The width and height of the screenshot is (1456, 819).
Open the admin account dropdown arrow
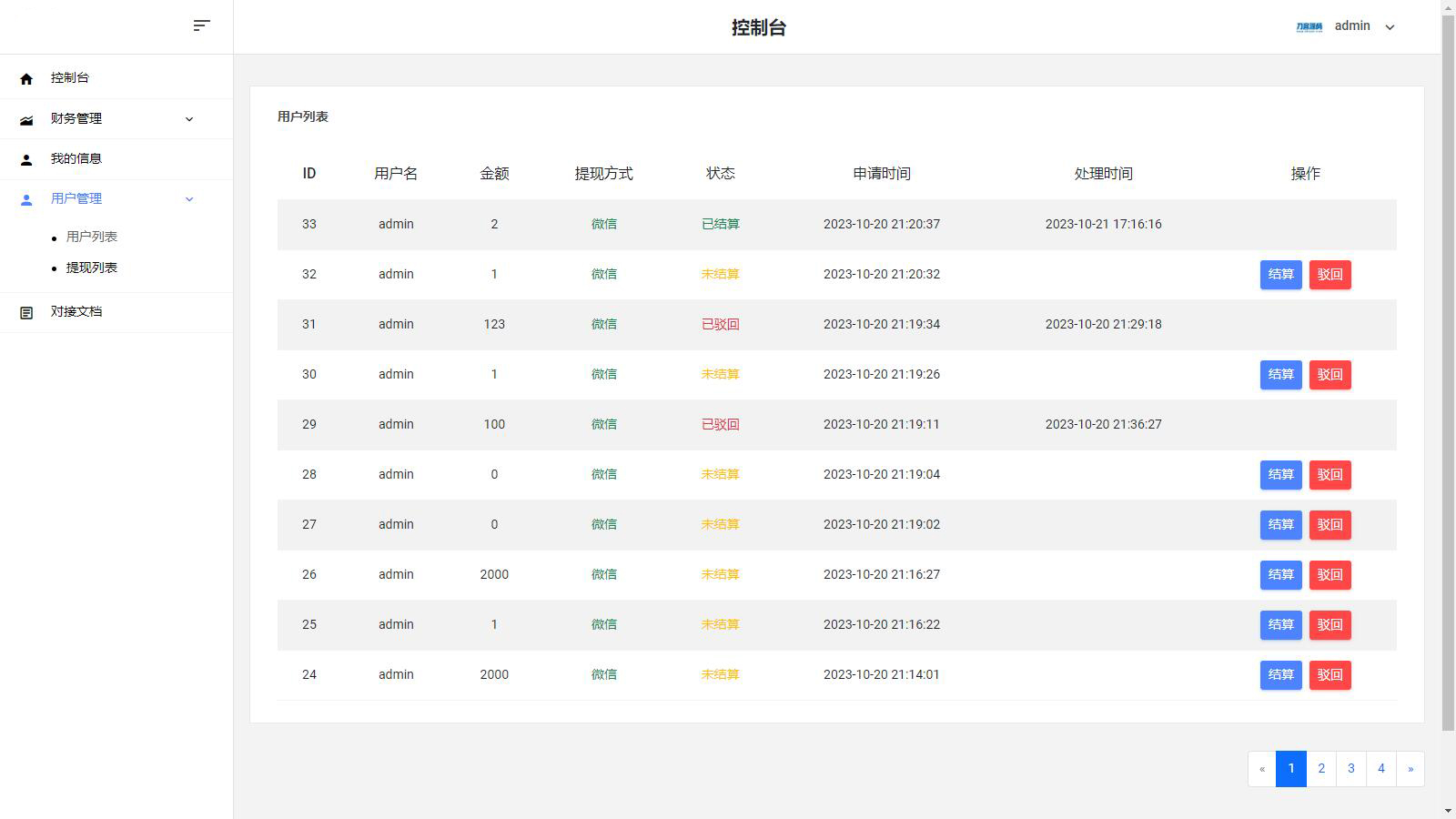[1390, 27]
